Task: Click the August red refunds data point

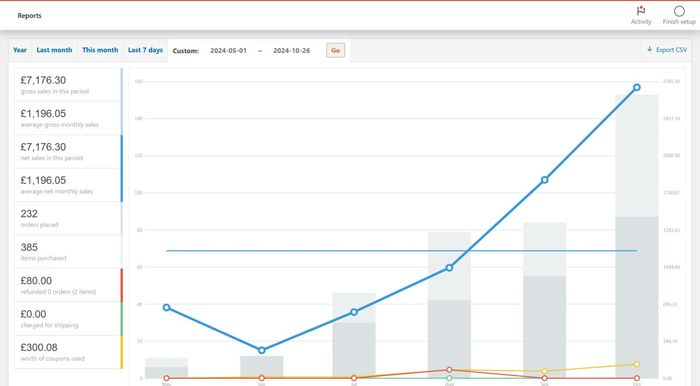Action: click(449, 369)
